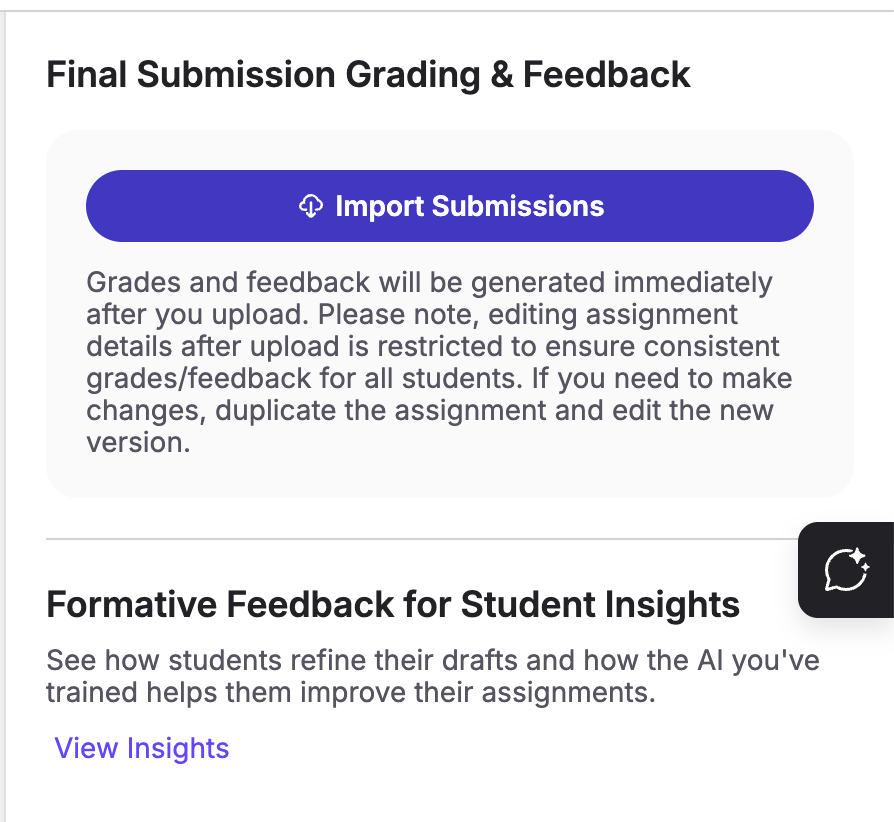The width and height of the screenshot is (894, 822).
Task: Open the AI chat assistant bubble icon
Action: [x=847, y=569]
